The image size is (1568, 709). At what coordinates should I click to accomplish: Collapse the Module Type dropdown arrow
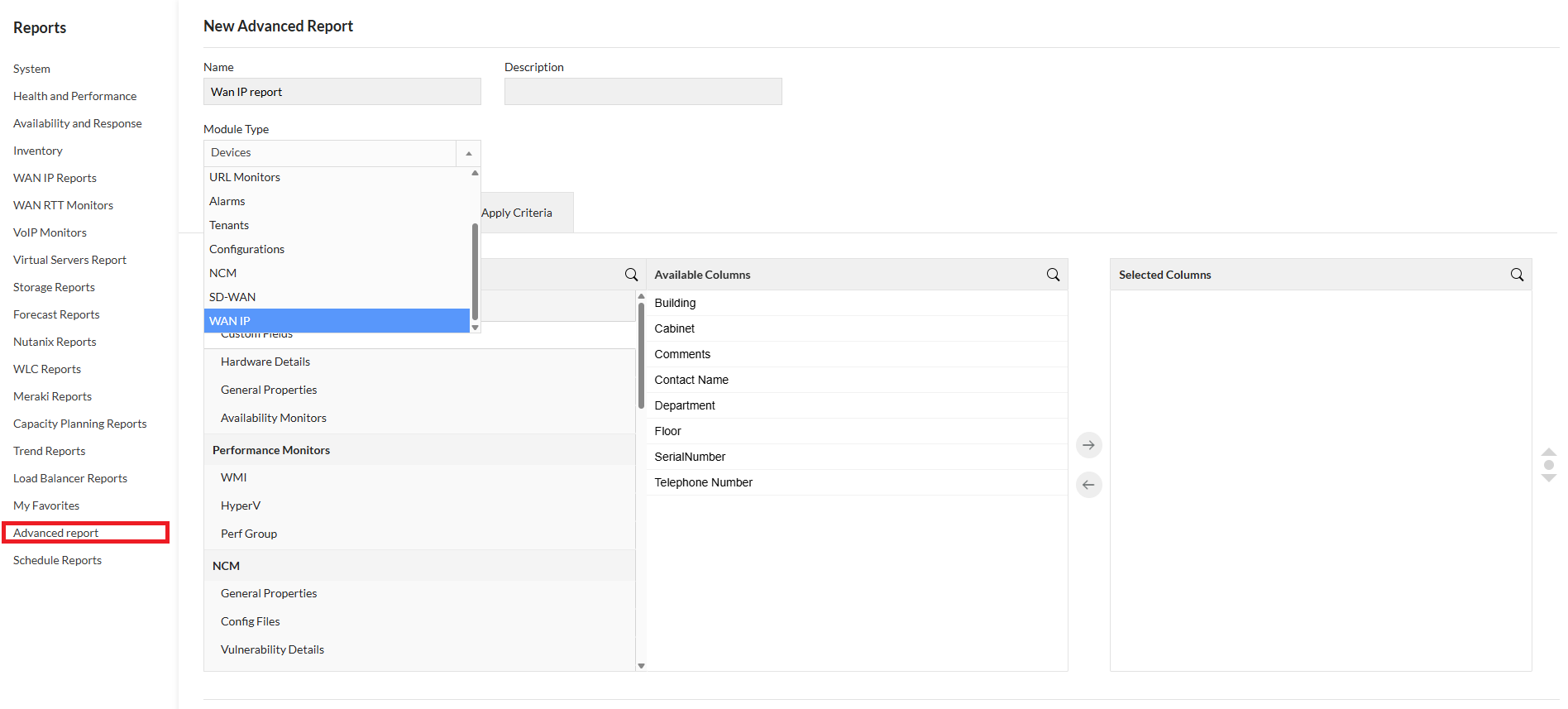(468, 153)
